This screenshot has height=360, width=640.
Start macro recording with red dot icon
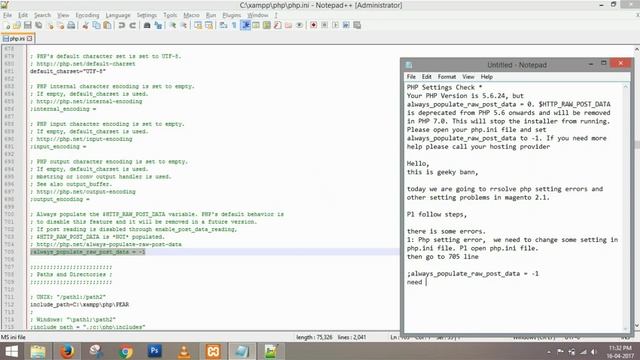[313, 25]
